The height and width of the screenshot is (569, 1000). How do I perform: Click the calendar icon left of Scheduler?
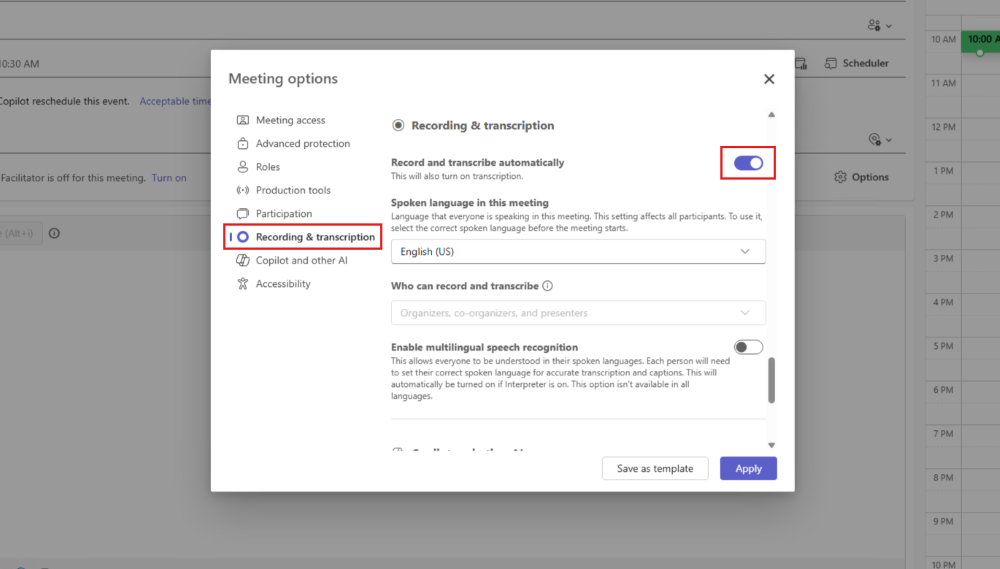[x=801, y=63]
